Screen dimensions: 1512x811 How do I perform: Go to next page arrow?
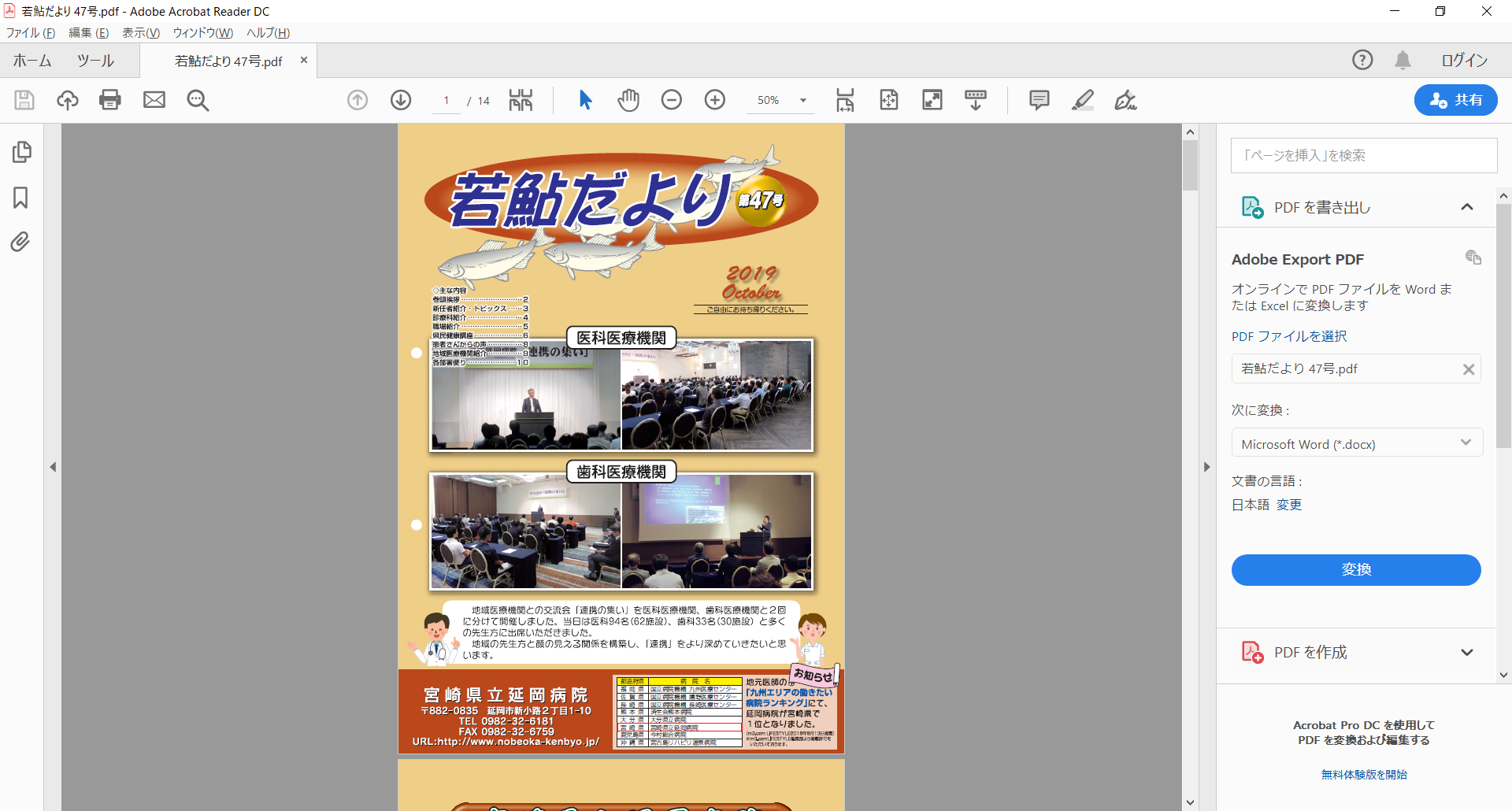401,100
